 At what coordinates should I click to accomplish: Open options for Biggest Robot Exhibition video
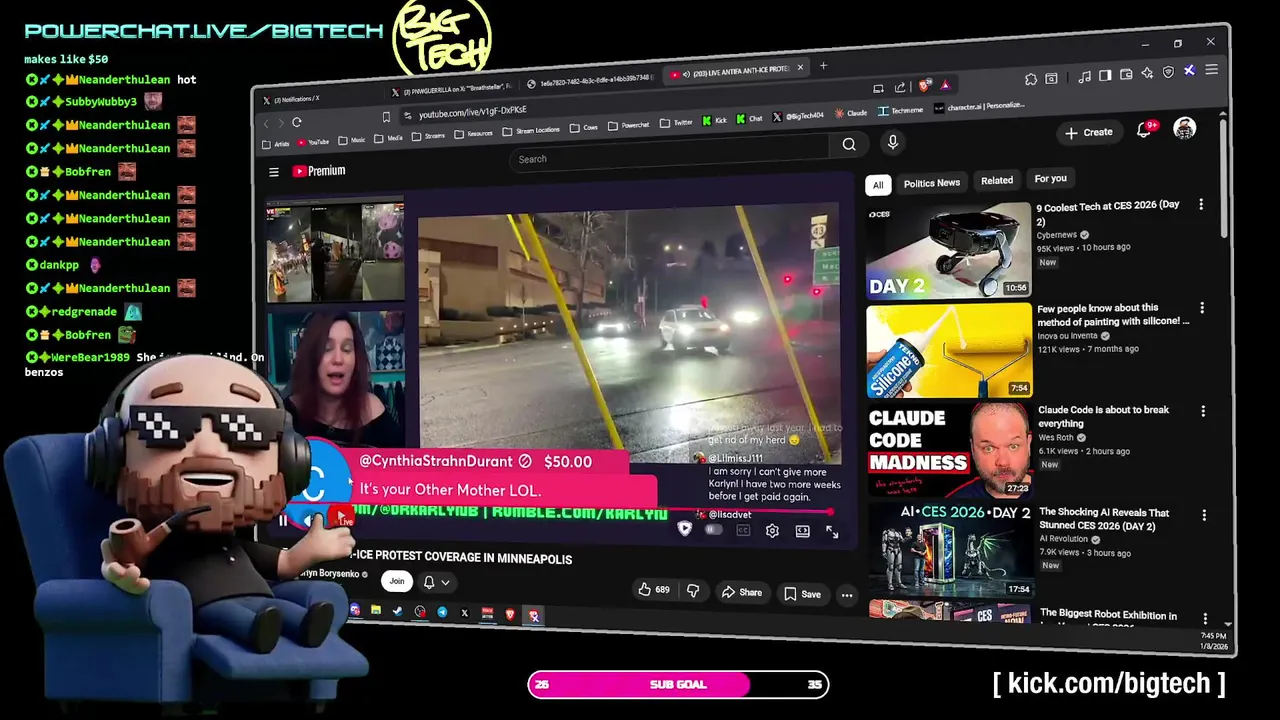click(x=1205, y=618)
